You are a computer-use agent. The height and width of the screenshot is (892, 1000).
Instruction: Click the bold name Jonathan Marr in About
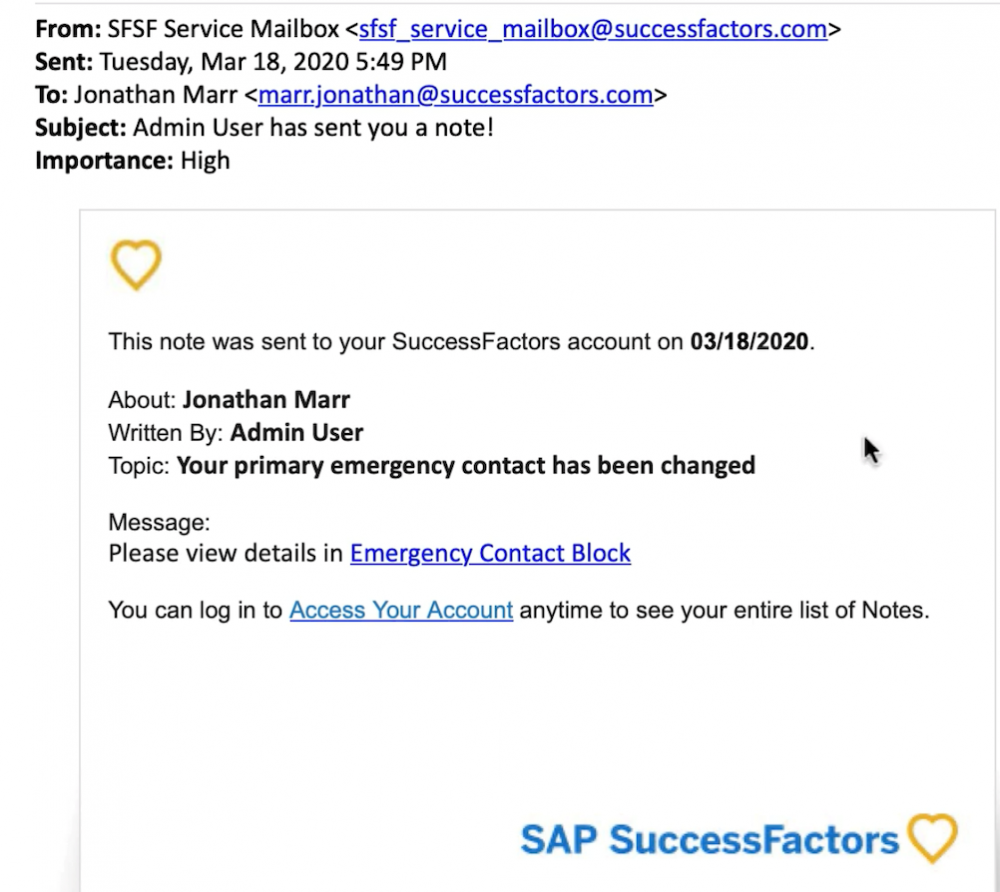click(x=266, y=400)
